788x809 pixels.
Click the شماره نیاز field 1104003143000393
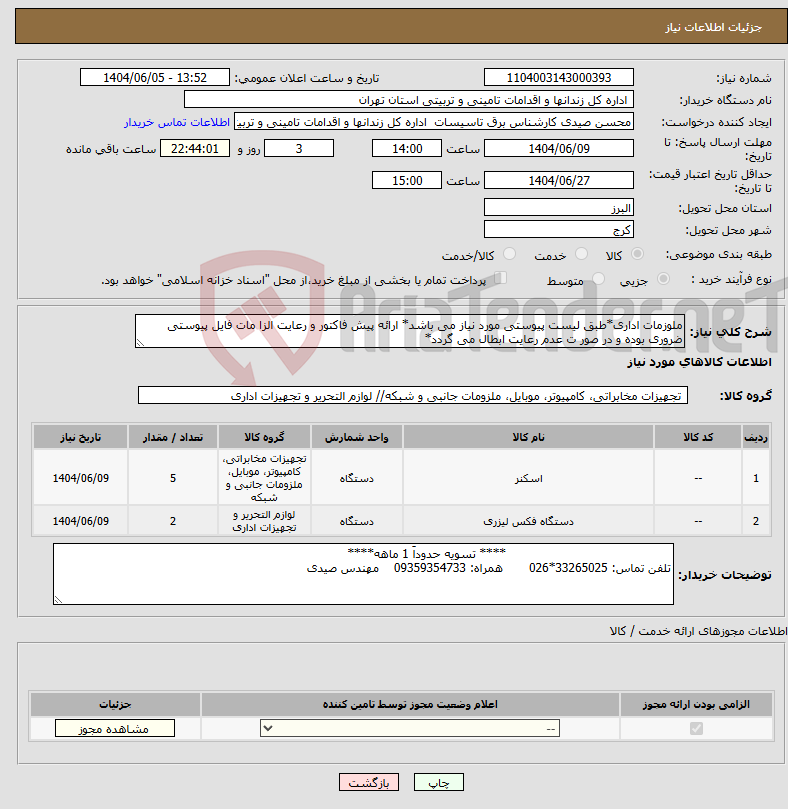click(559, 78)
